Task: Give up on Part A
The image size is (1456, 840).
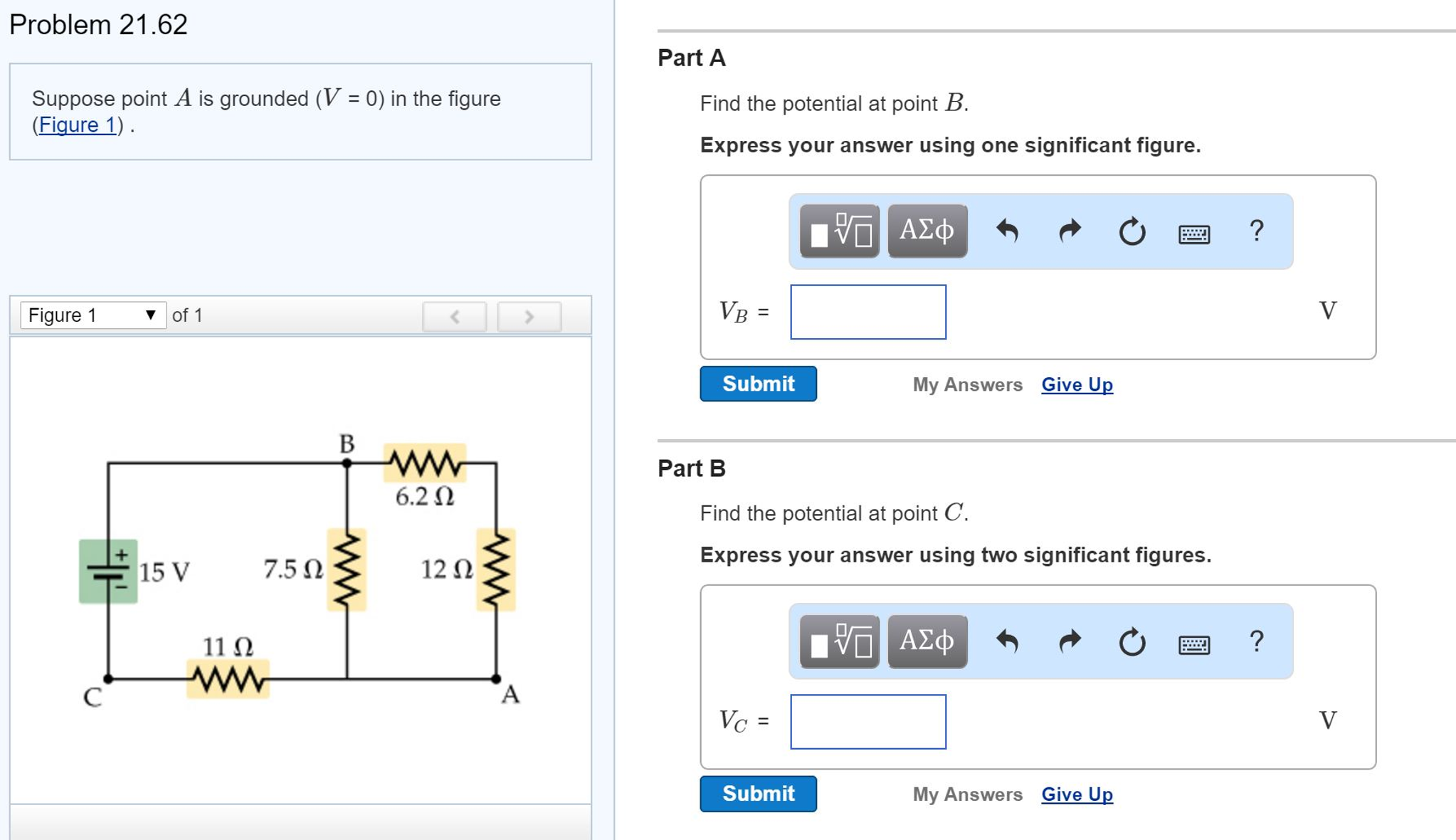Action: point(1077,384)
